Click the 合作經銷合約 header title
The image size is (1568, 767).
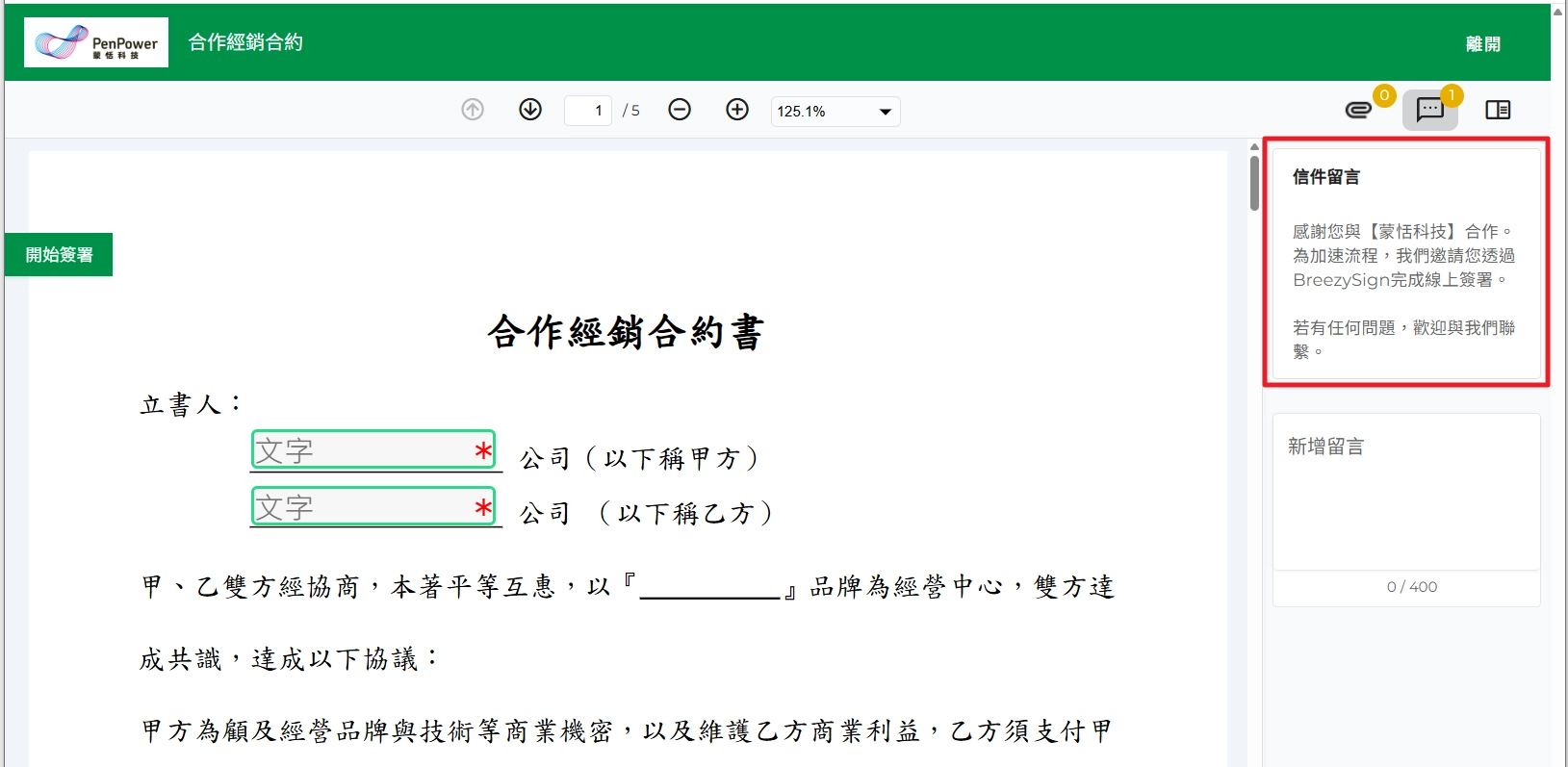[245, 42]
